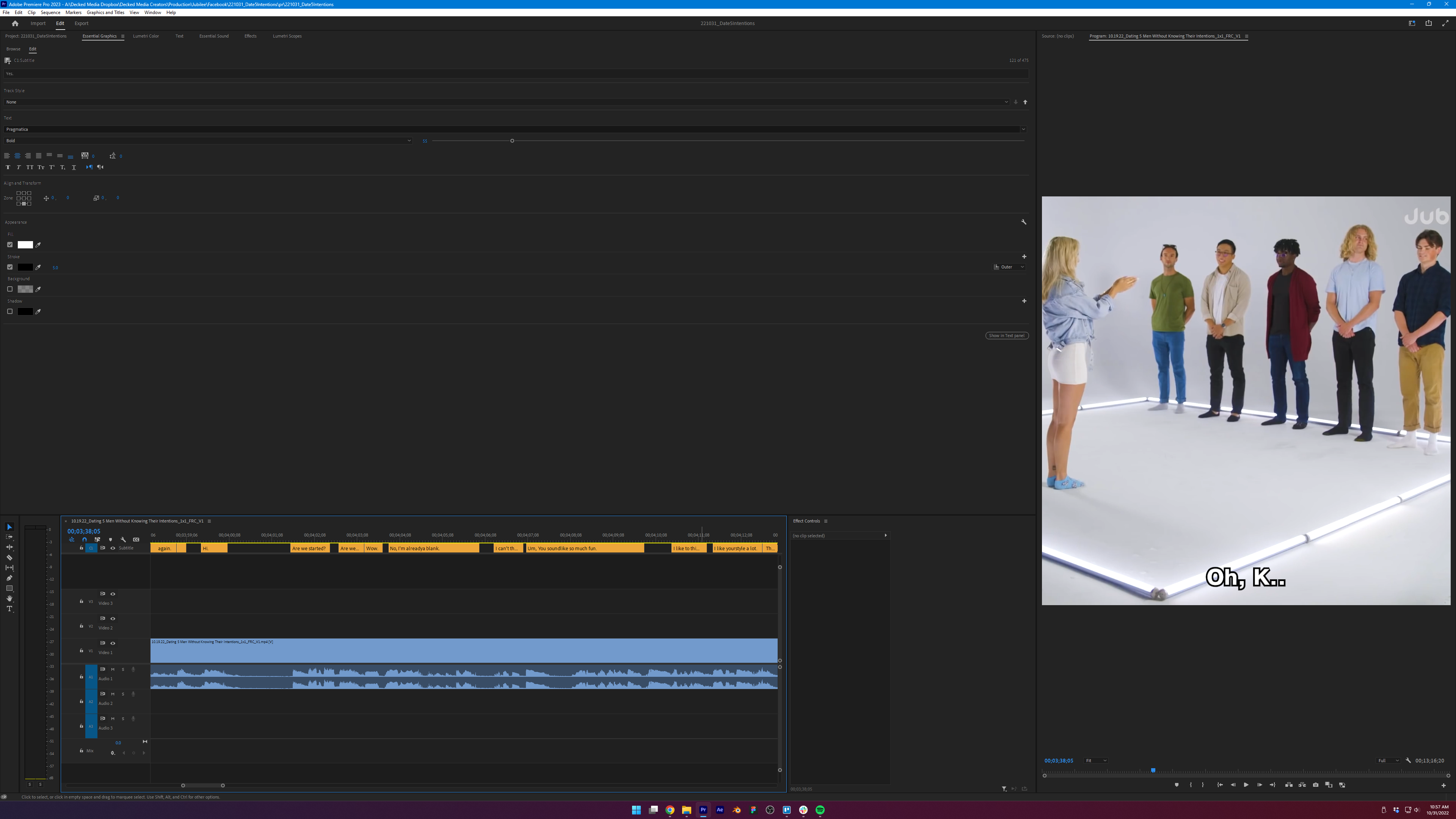Toggle Video 3 track output eye
Image resolution: width=1456 pixels, height=819 pixels.
coord(113,594)
